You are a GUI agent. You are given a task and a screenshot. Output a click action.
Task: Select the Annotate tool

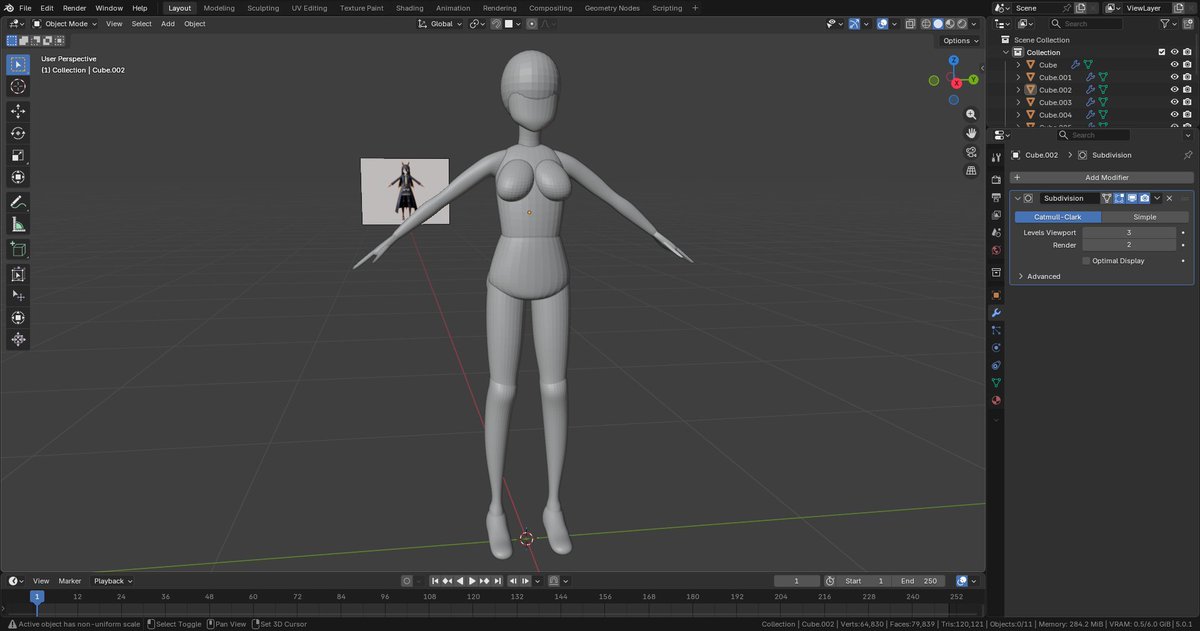coord(18,202)
